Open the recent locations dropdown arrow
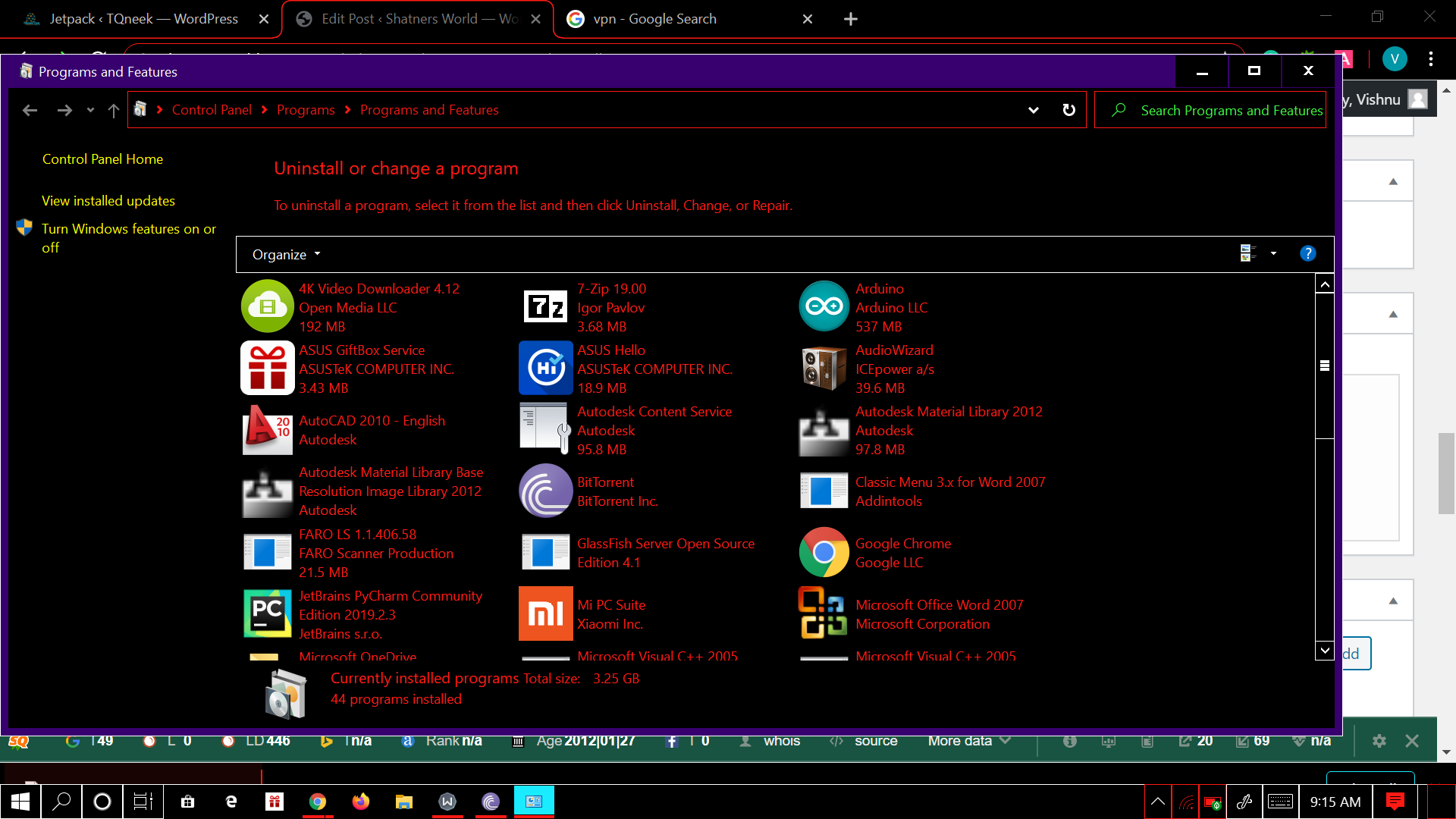Screen dimensions: 1456x819 pyautogui.click(x=90, y=111)
